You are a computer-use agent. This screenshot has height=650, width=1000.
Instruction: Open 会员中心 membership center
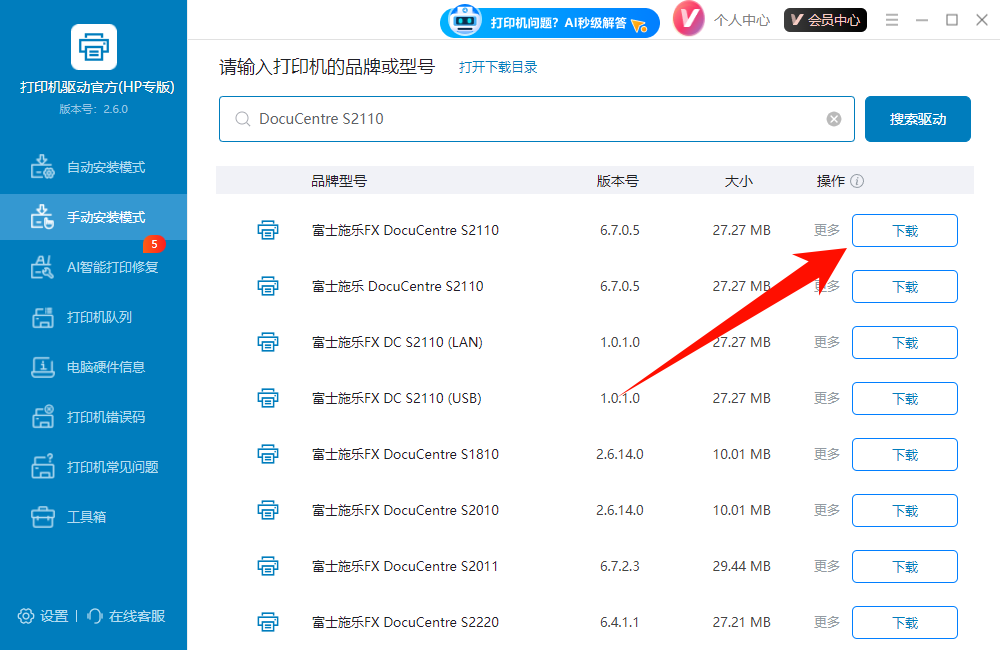click(x=825, y=20)
